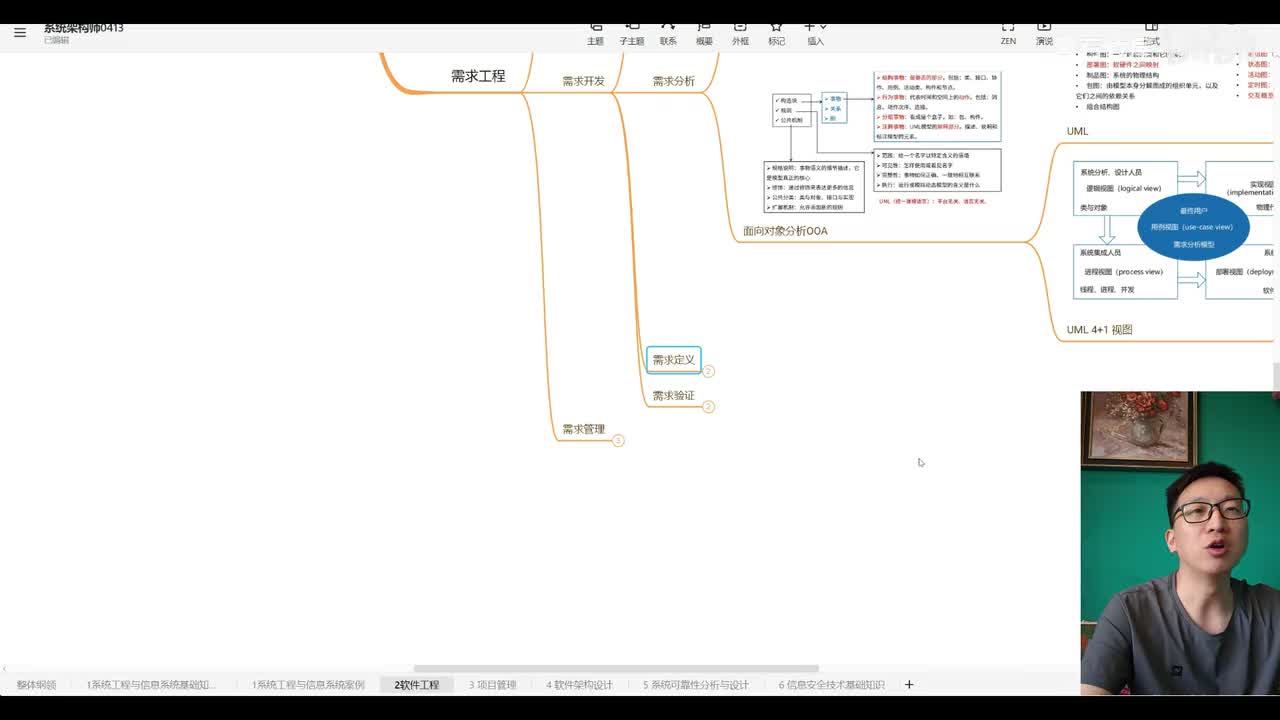
Task: Insert a summary via 概要
Action: 704,33
